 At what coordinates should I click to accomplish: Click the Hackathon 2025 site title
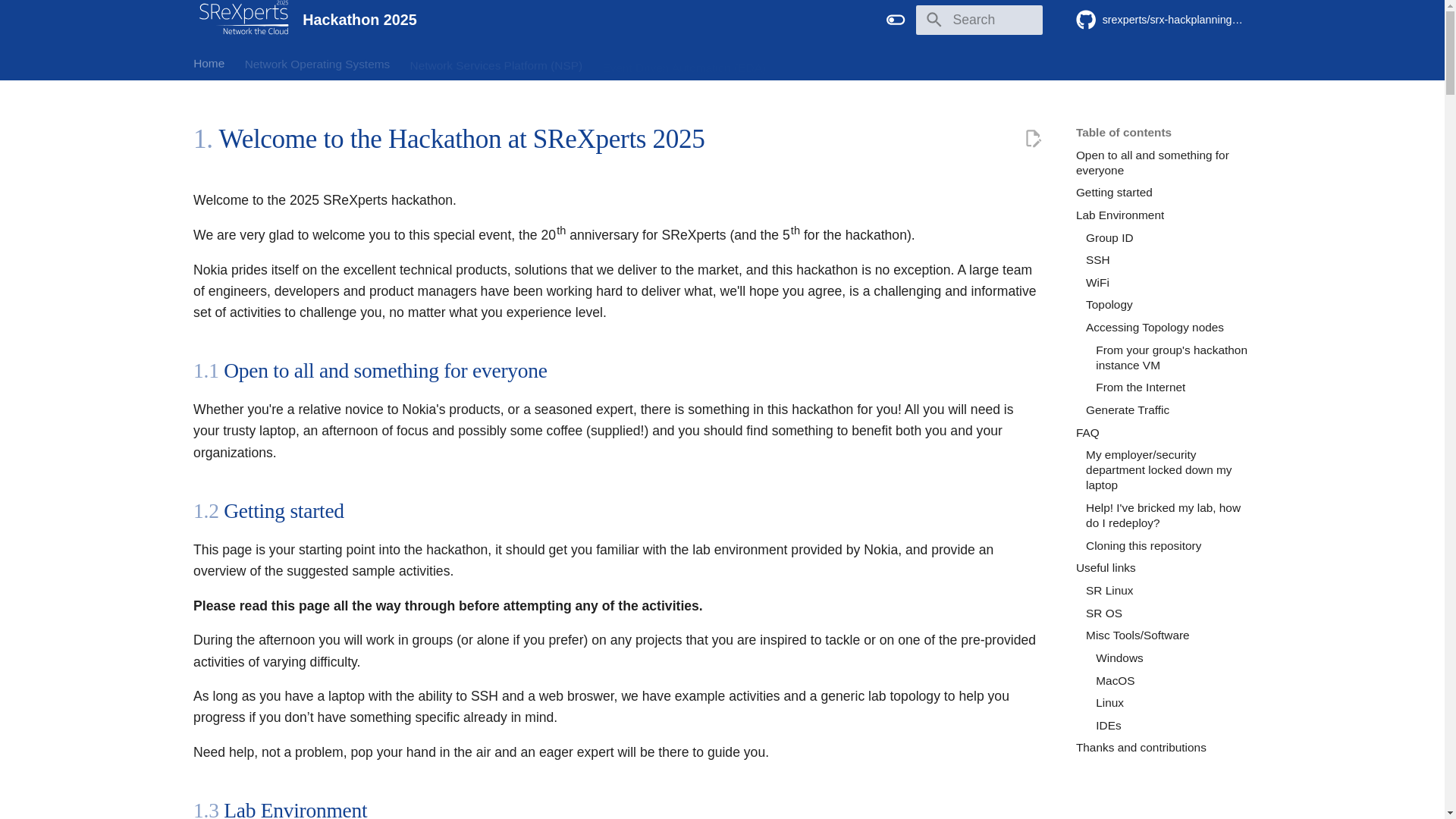[359, 20]
